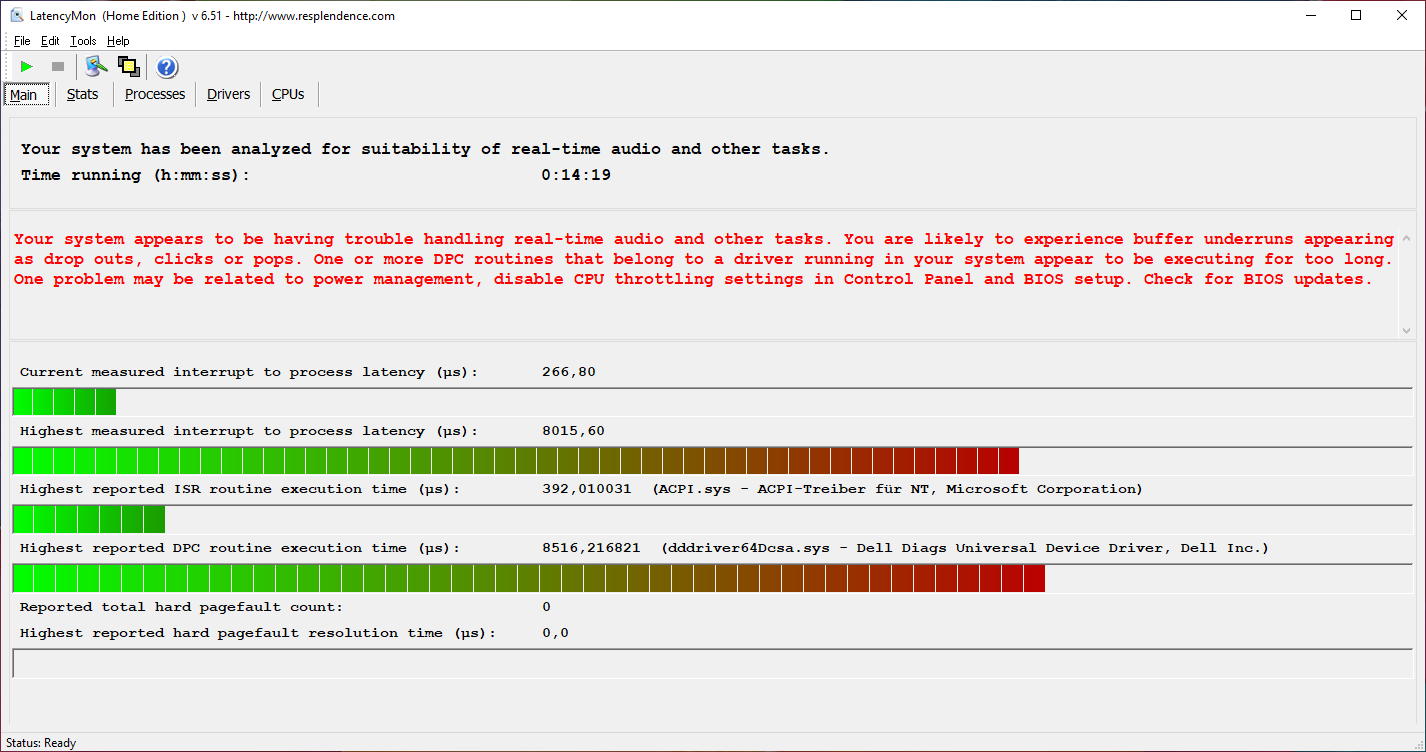Image resolution: width=1426 pixels, height=752 pixels.
Task: Open help with the blue question mark
Action: click(167, 67)
